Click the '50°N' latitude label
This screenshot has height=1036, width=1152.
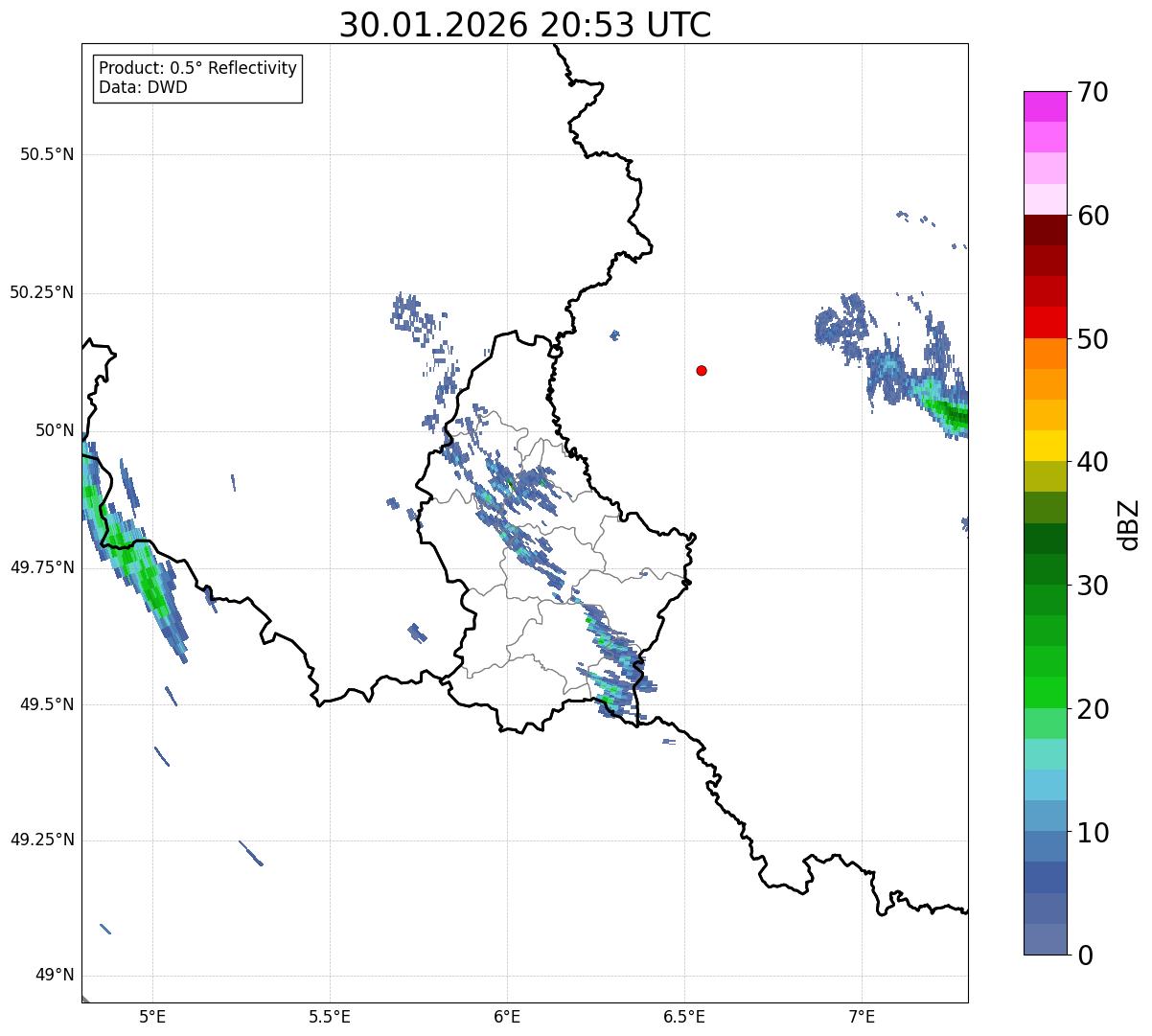coord(55,430)
